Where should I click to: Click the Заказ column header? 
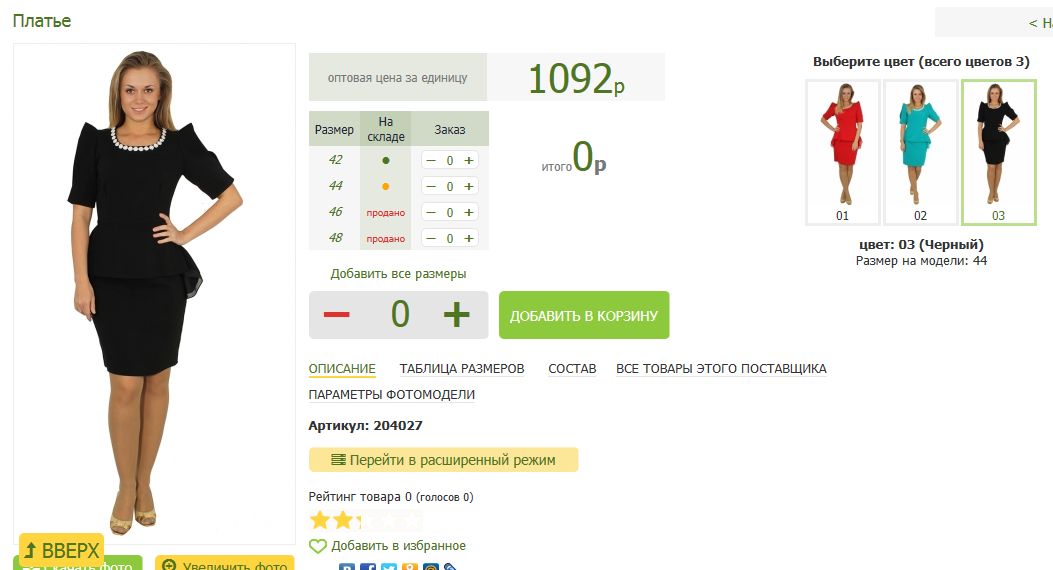tap(450, 129)
